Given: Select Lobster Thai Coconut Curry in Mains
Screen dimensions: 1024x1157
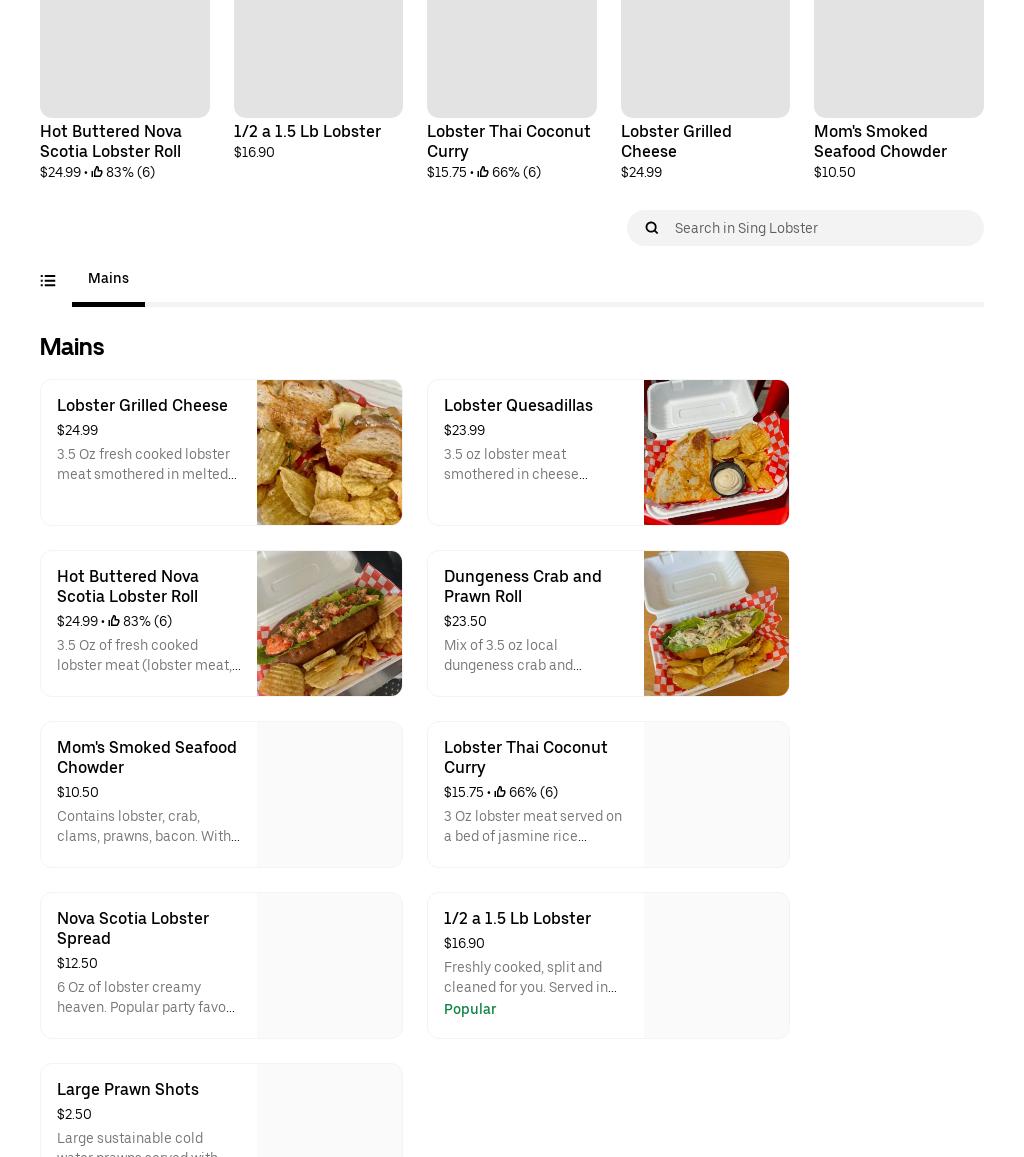Looking at the screenshot, I should (x=525, y=757).
